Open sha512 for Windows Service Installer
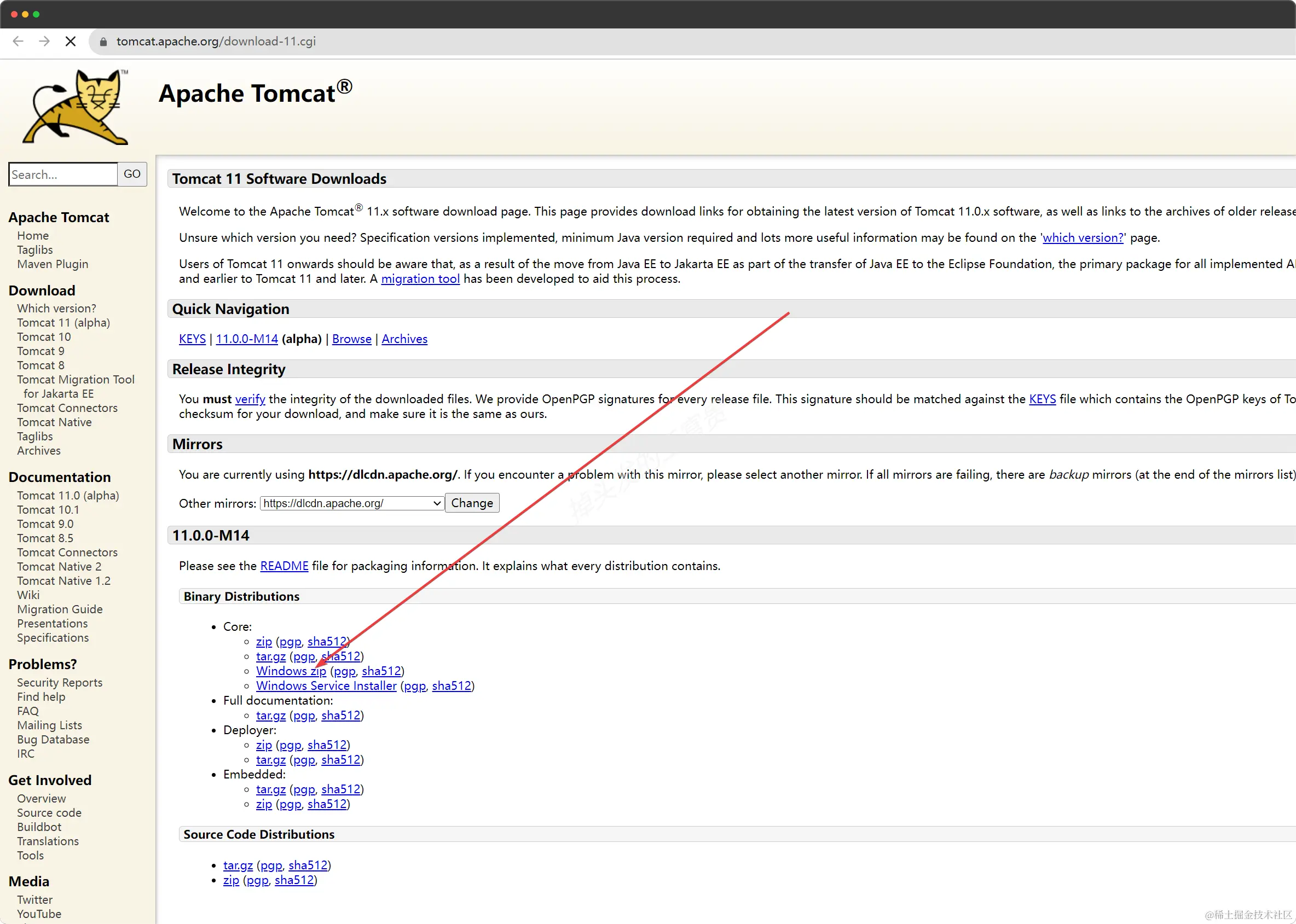This screenshot has width=1296, height=924. (x=452, y=686)
